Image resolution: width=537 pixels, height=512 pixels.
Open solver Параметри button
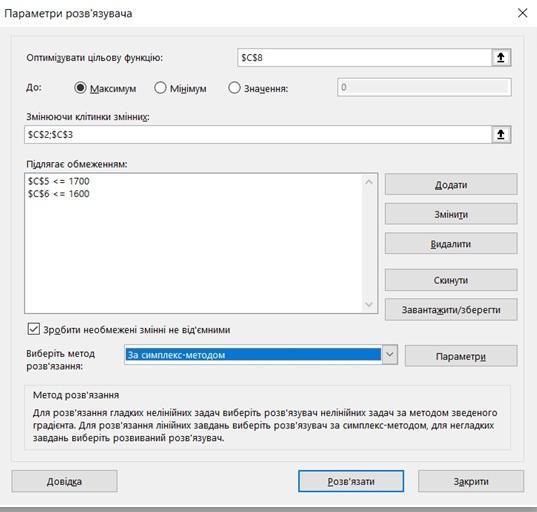[461, 356]
